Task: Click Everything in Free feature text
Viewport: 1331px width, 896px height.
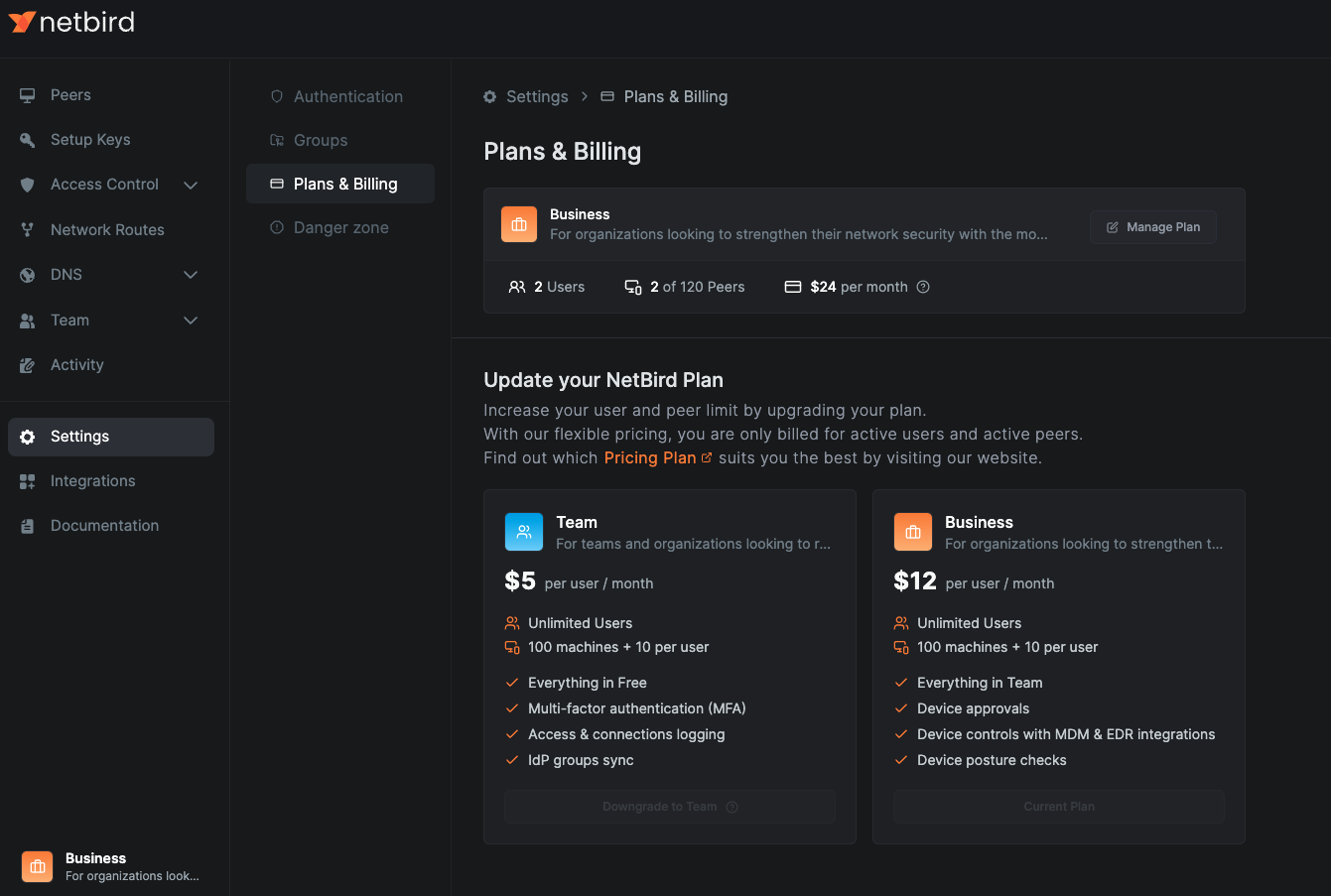Action: point(588,683)
